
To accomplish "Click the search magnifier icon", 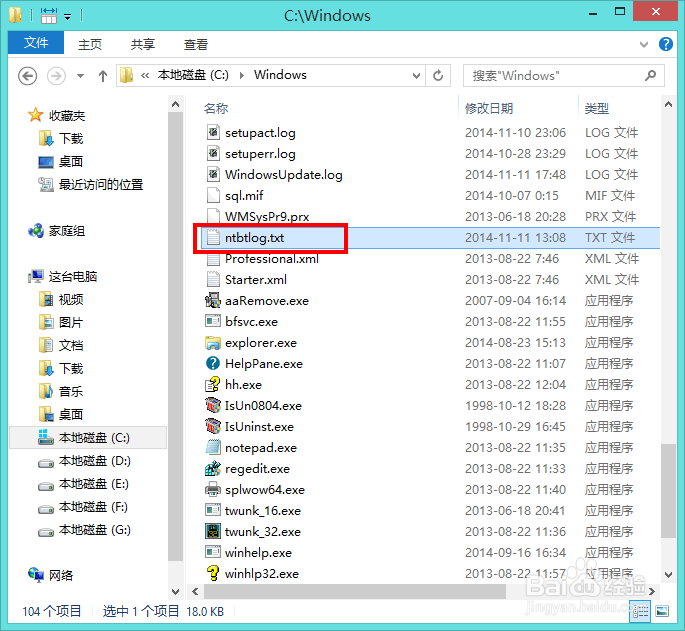I will (650, 76).
